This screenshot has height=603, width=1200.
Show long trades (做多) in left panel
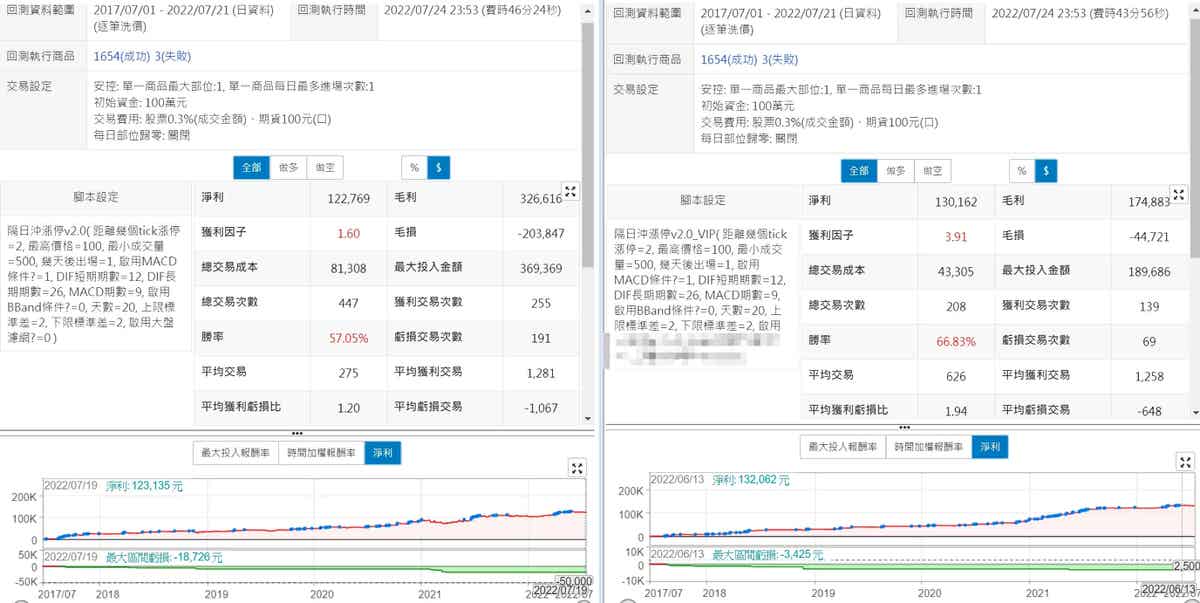pyautogui.click(x=289, y=167)
